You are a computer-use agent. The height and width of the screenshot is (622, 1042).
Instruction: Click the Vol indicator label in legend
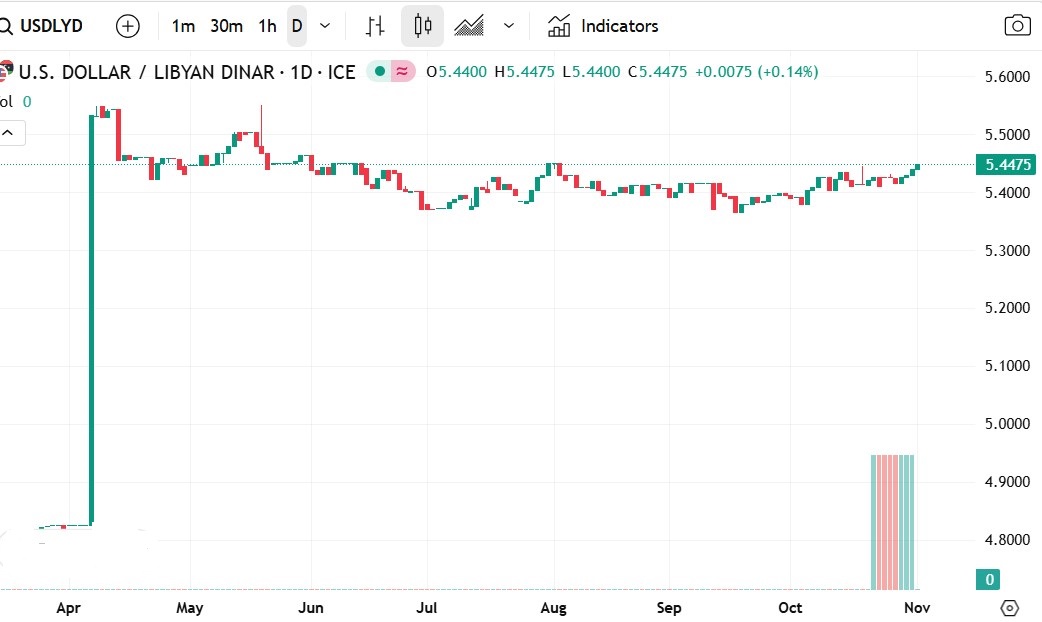[x=6, y=101]
